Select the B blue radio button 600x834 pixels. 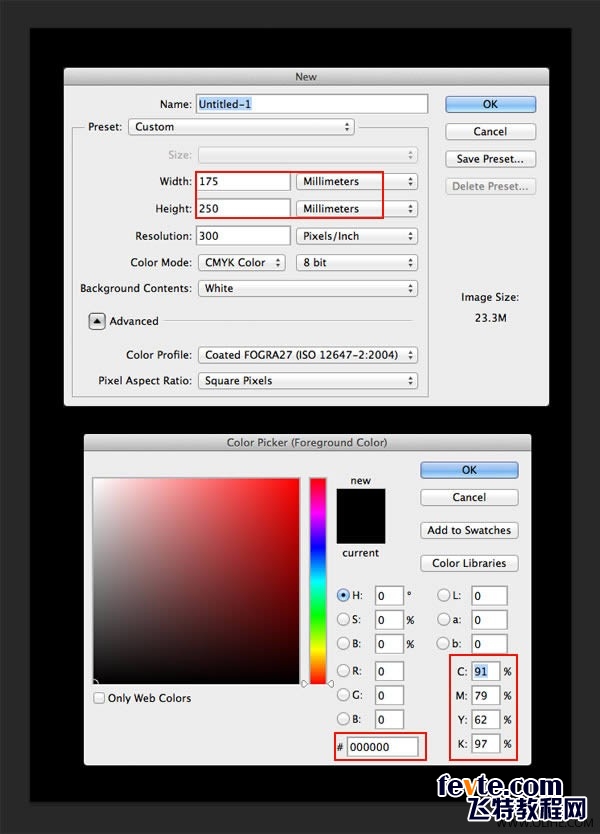tap(343, 719)
